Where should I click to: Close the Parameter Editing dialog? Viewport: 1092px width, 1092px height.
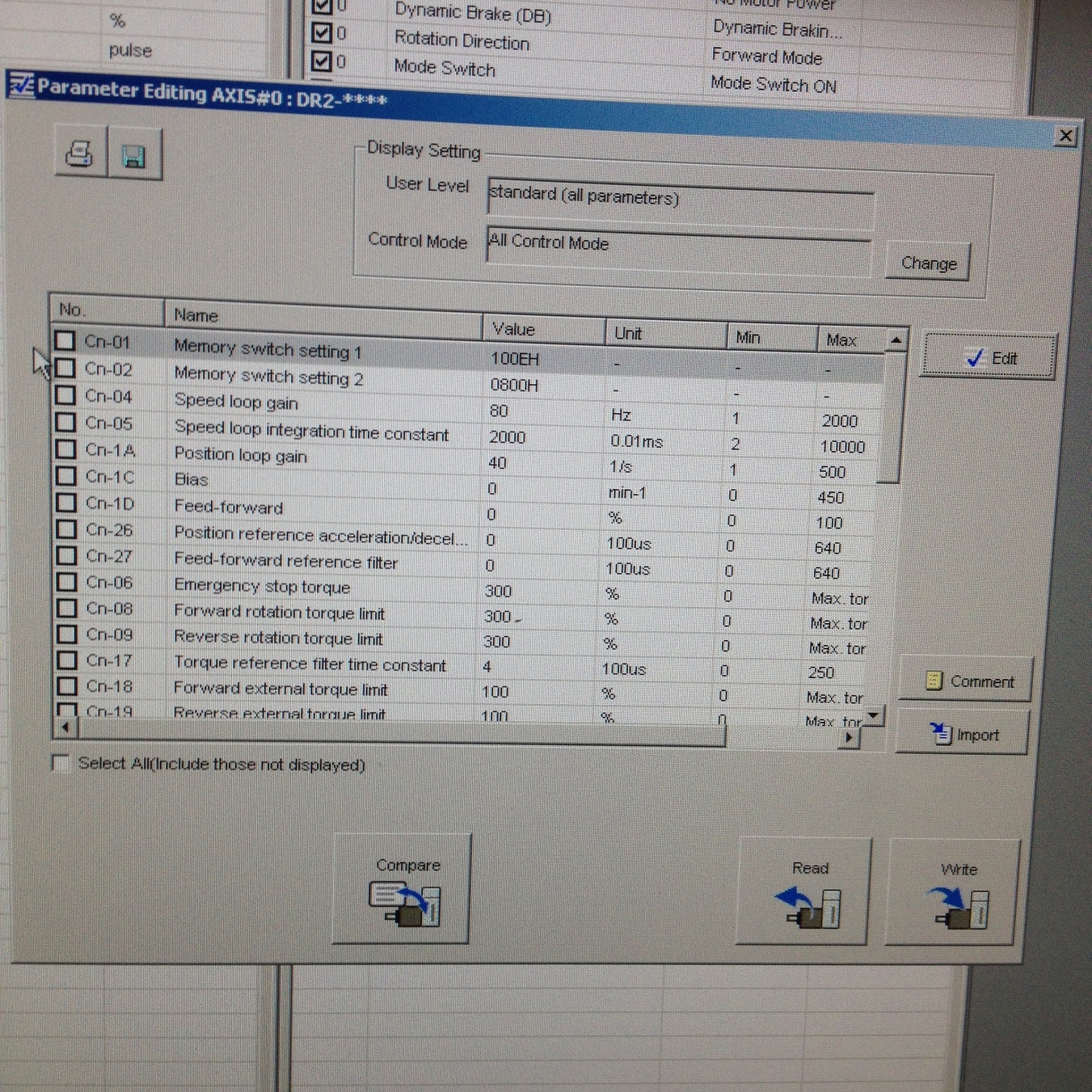1066,136
